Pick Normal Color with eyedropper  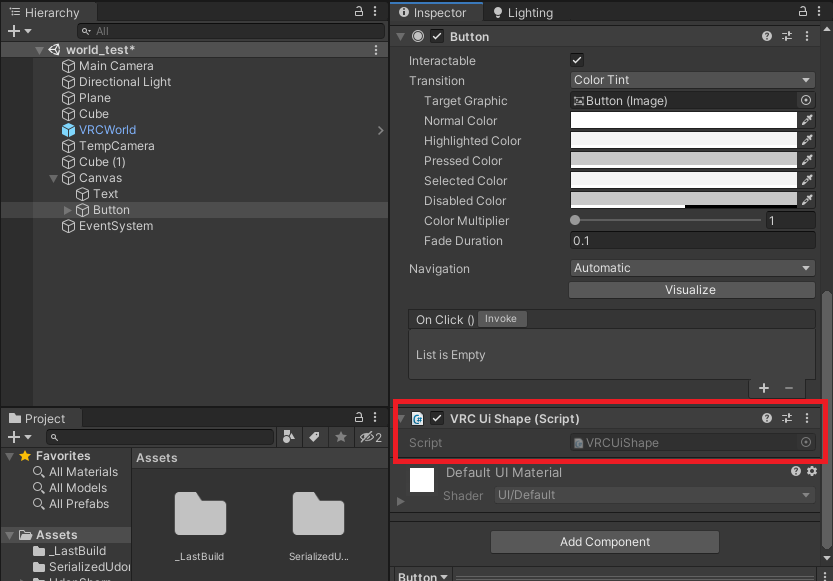click(807, 121)
